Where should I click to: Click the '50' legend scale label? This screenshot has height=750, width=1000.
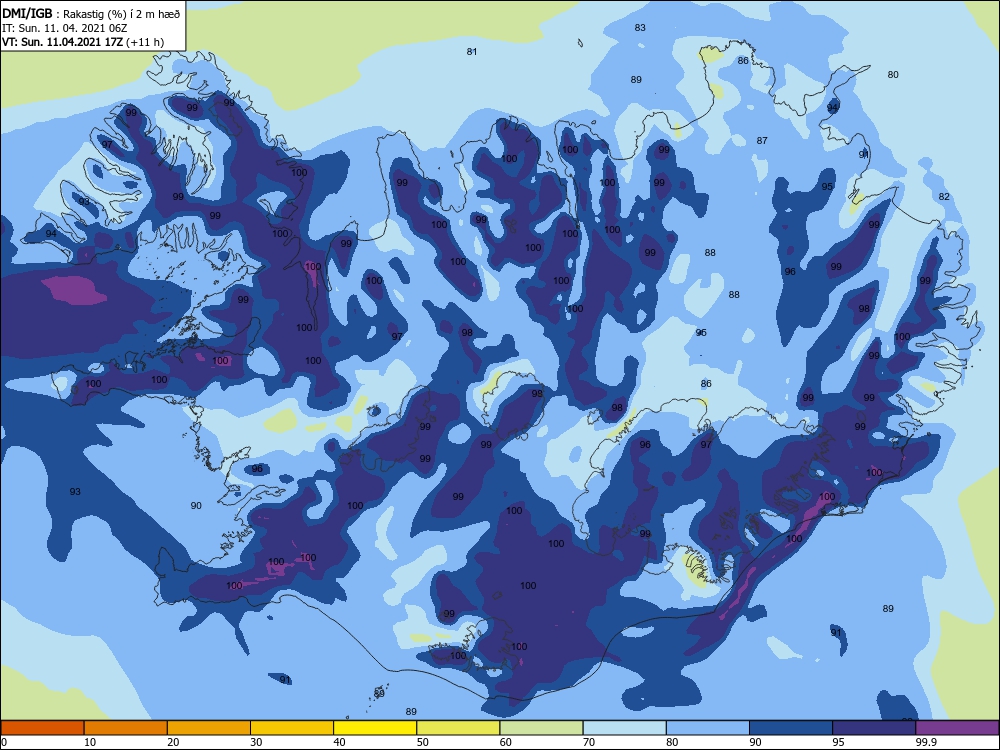422,742
